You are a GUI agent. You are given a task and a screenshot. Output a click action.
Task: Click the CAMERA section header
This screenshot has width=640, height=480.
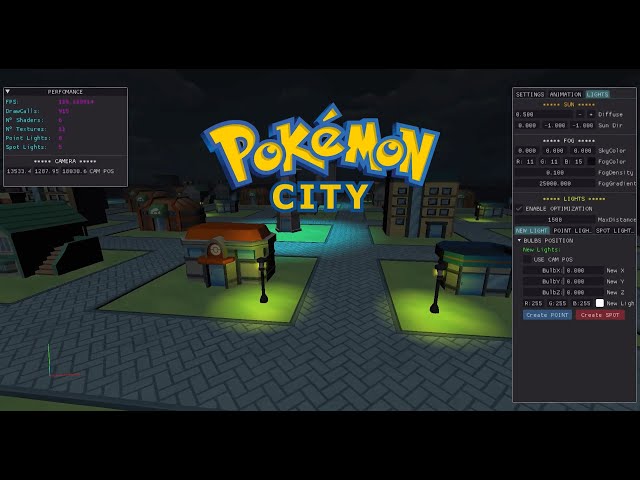tap(65, 162)
